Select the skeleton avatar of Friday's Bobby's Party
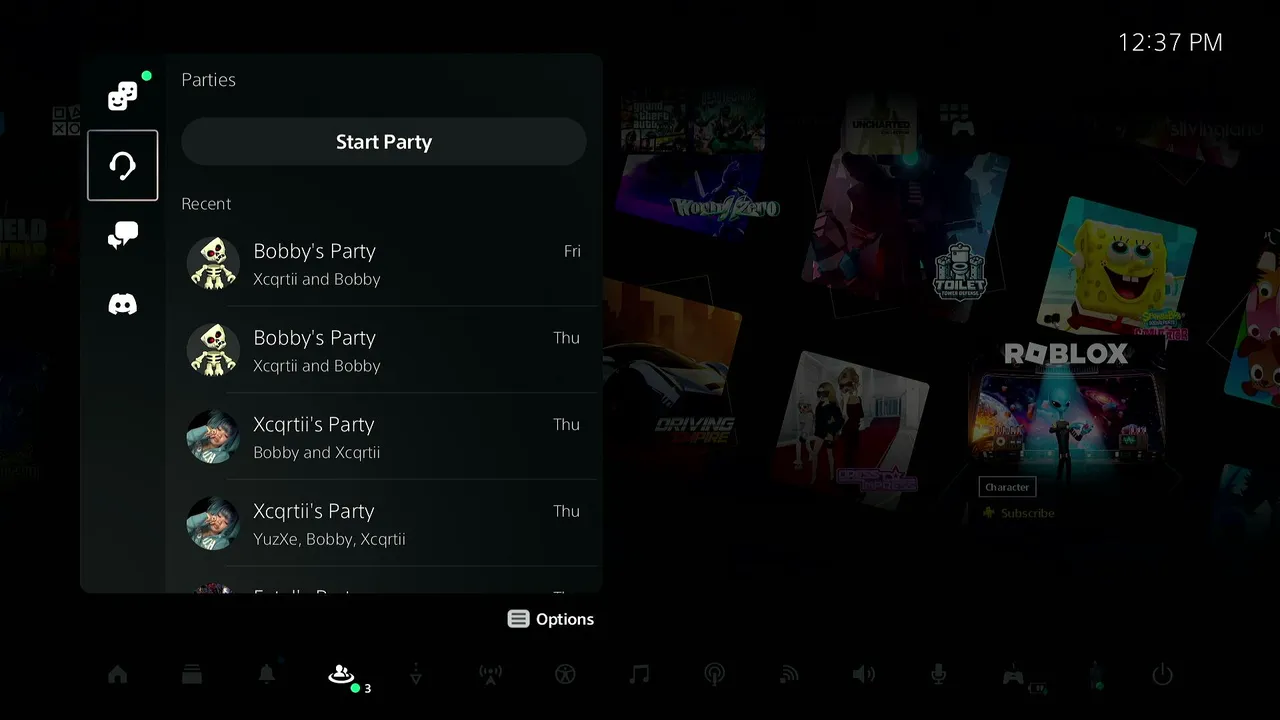Image resolution: width=1280 pixels, height=720 pixels. click(213, 264)
